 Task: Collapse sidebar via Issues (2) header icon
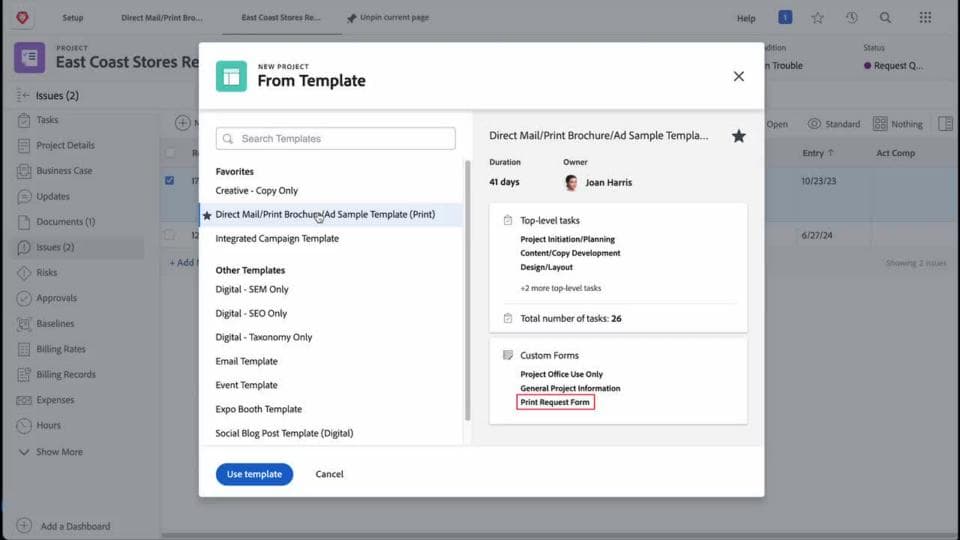click(x=23, y=96)
